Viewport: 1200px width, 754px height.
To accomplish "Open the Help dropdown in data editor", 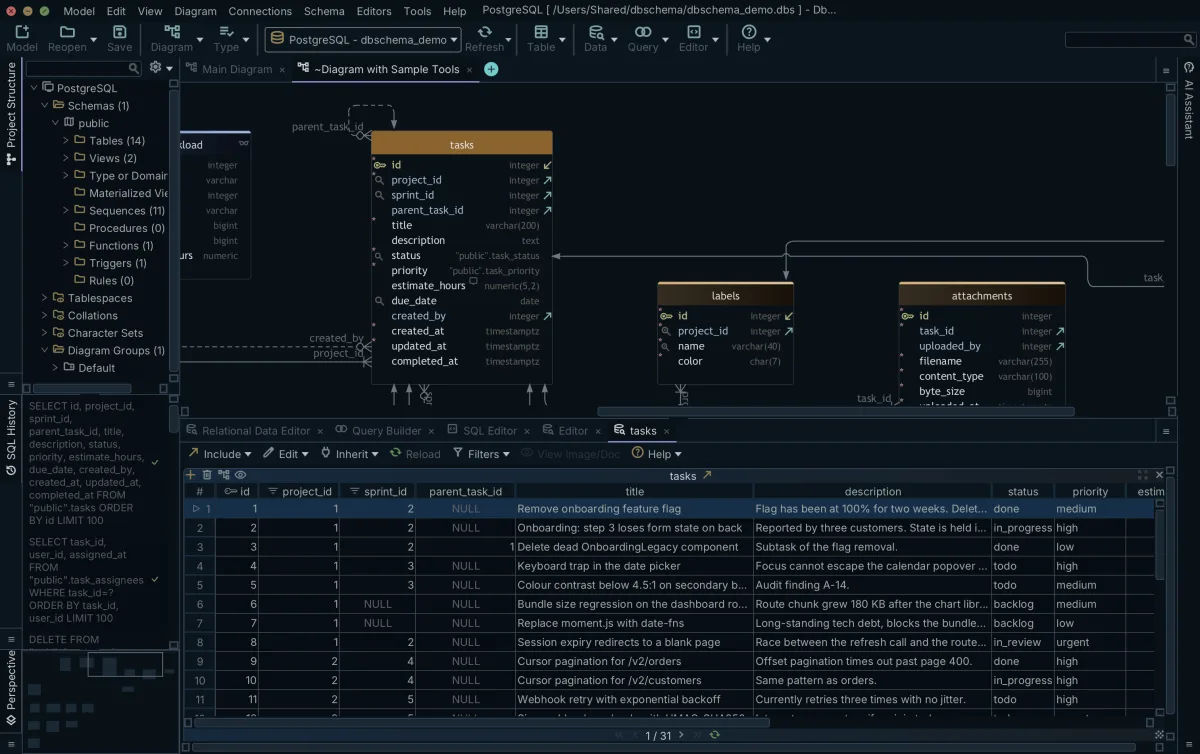I will pyautogui.click(x=658, y=453).
